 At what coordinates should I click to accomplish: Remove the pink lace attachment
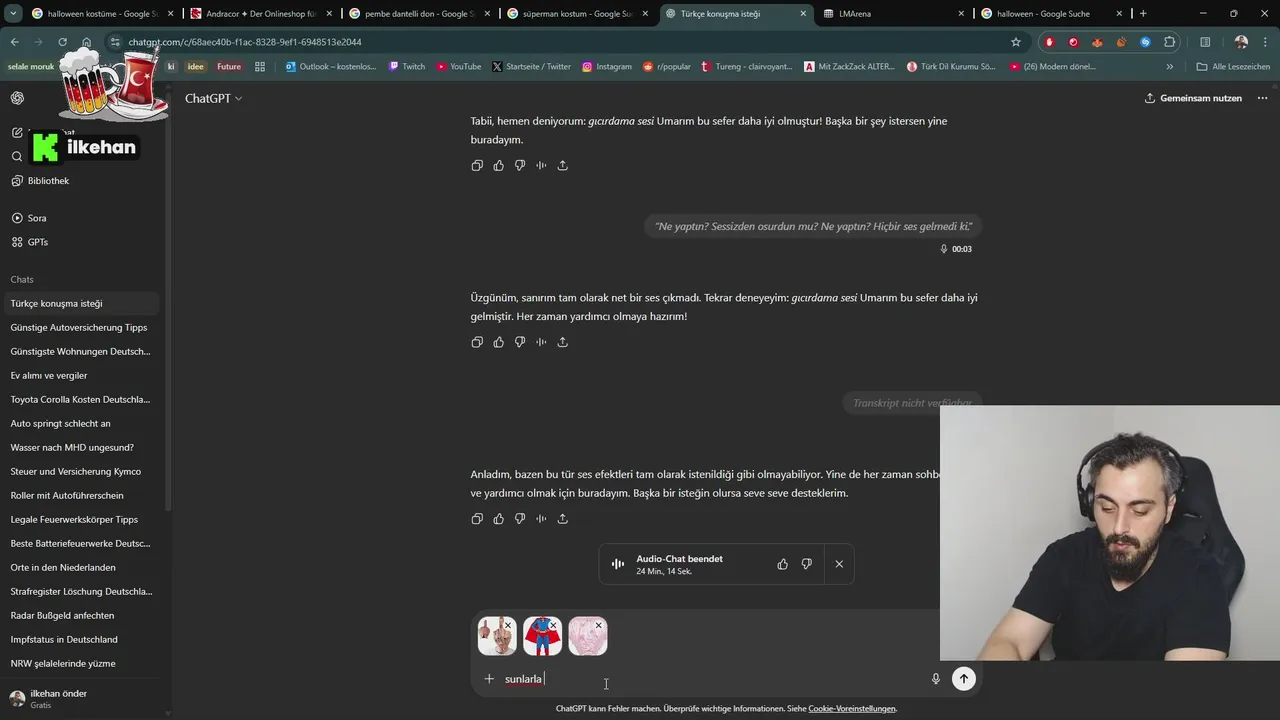click(x=598, y=625)
